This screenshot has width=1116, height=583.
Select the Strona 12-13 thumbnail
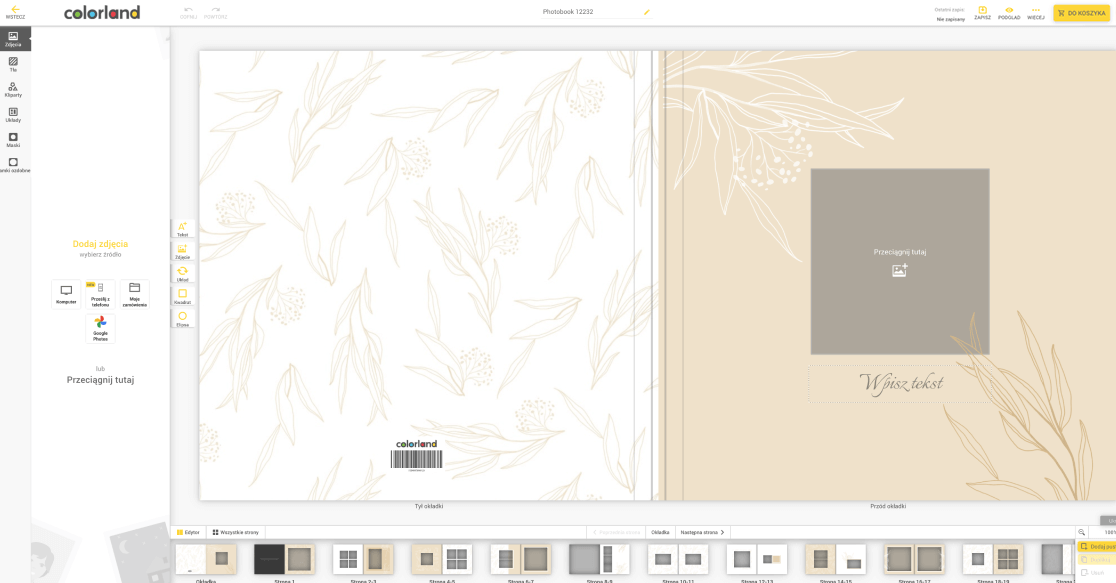coord(757,562)
